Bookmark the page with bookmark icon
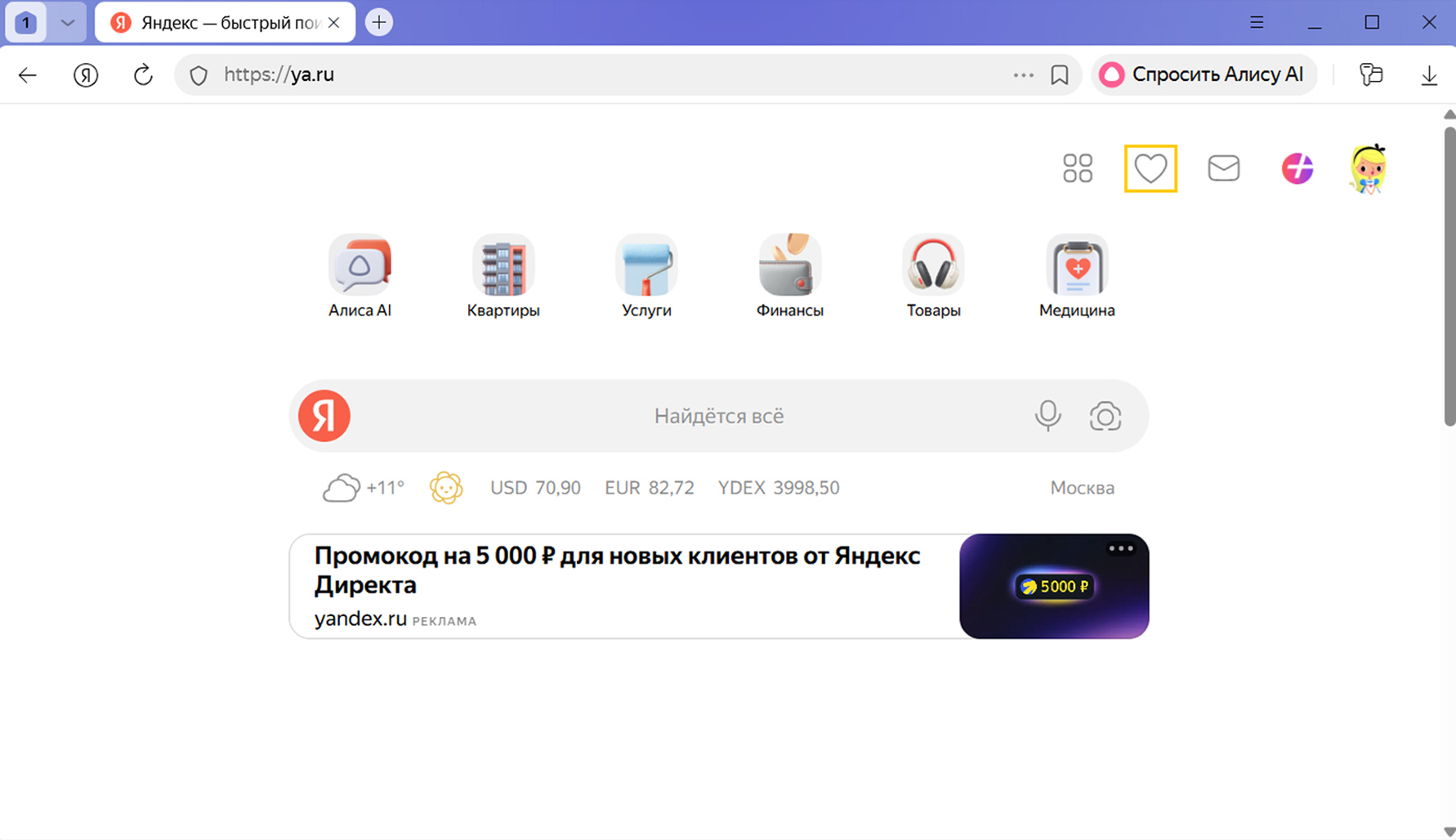This screenshot has width=1456, height=840. tap(1060, 74)
